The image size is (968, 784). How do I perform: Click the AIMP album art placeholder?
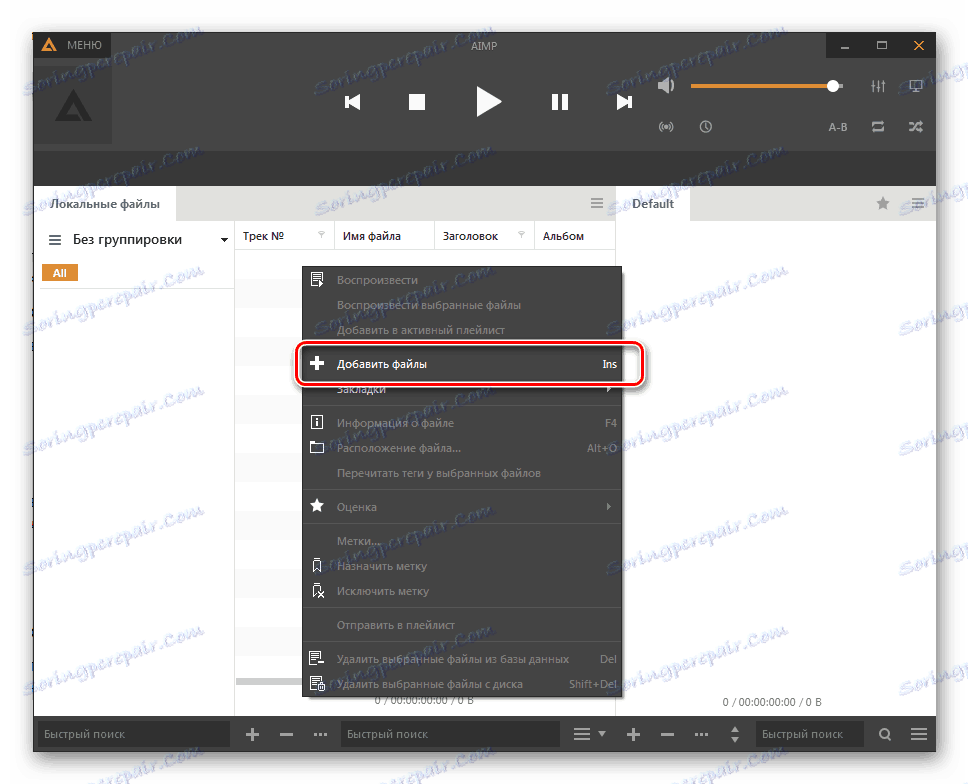tap(73, 103)
